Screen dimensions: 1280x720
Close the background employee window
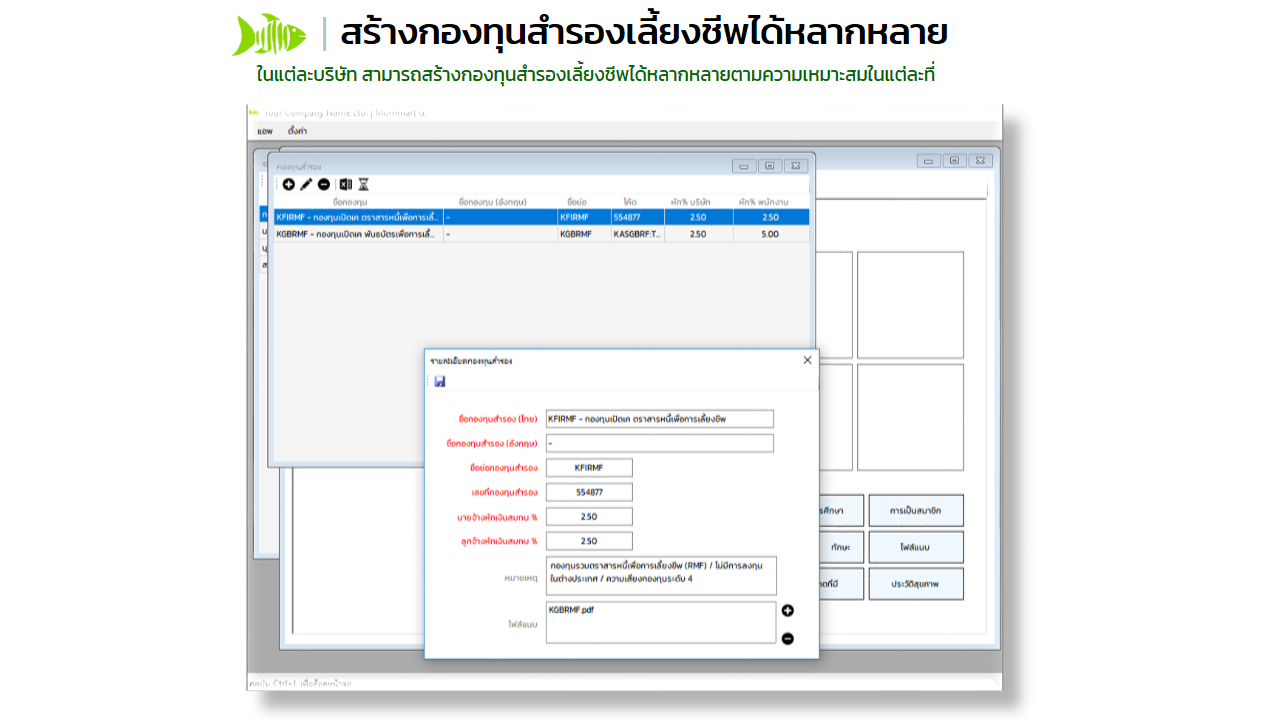(x=982, y=160)
